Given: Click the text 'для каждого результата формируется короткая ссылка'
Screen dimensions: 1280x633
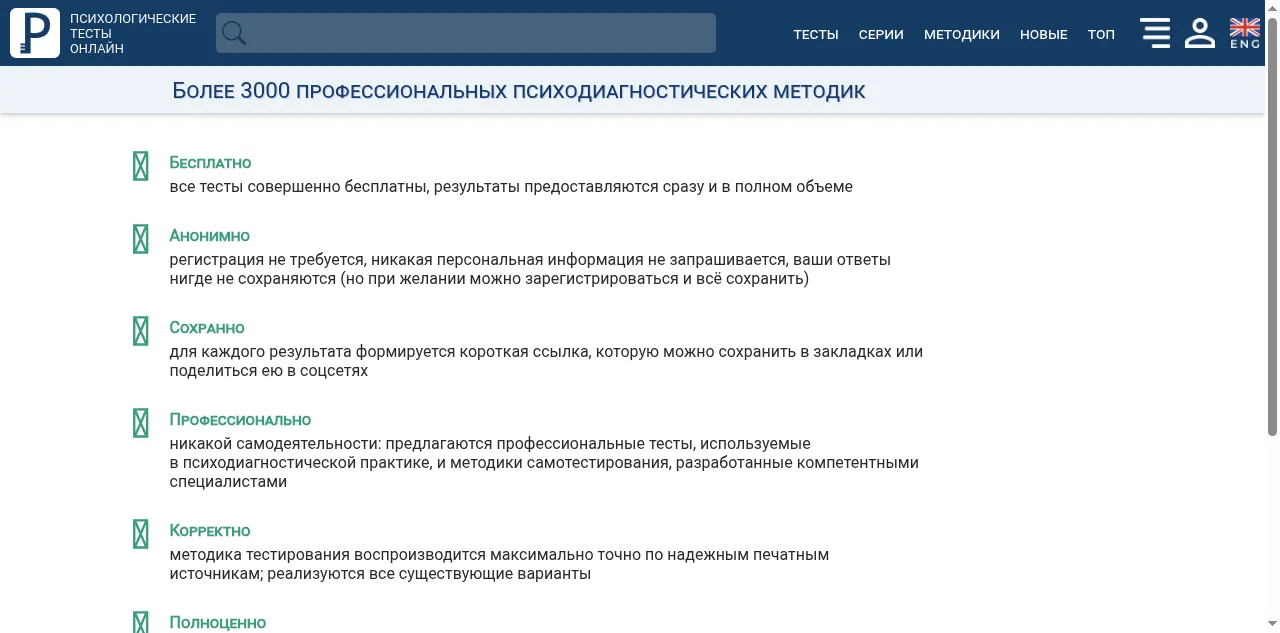Looking at the screenshot, I should point(380,352).
